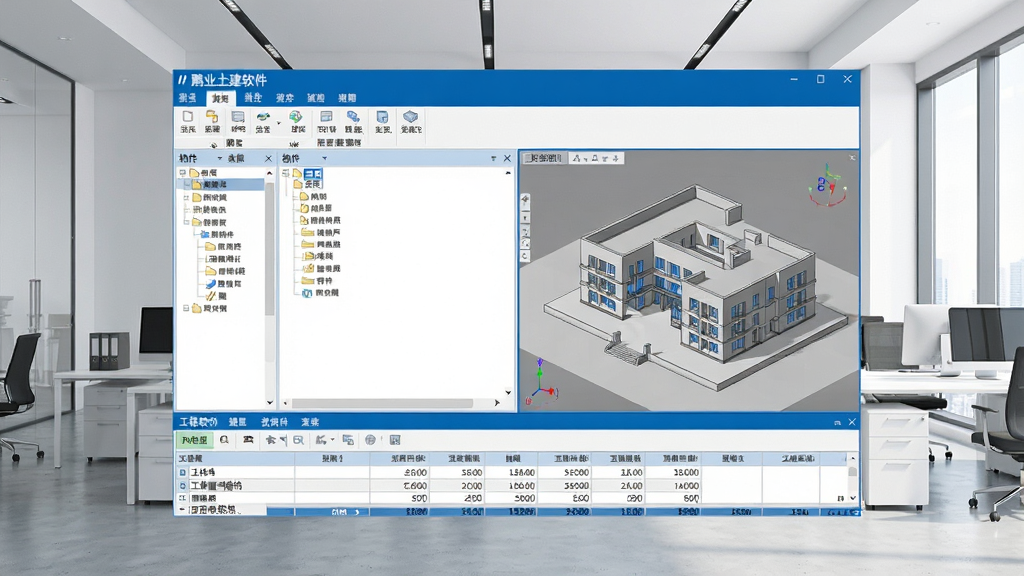Expand the bottom folder node in the left tree

186,308
